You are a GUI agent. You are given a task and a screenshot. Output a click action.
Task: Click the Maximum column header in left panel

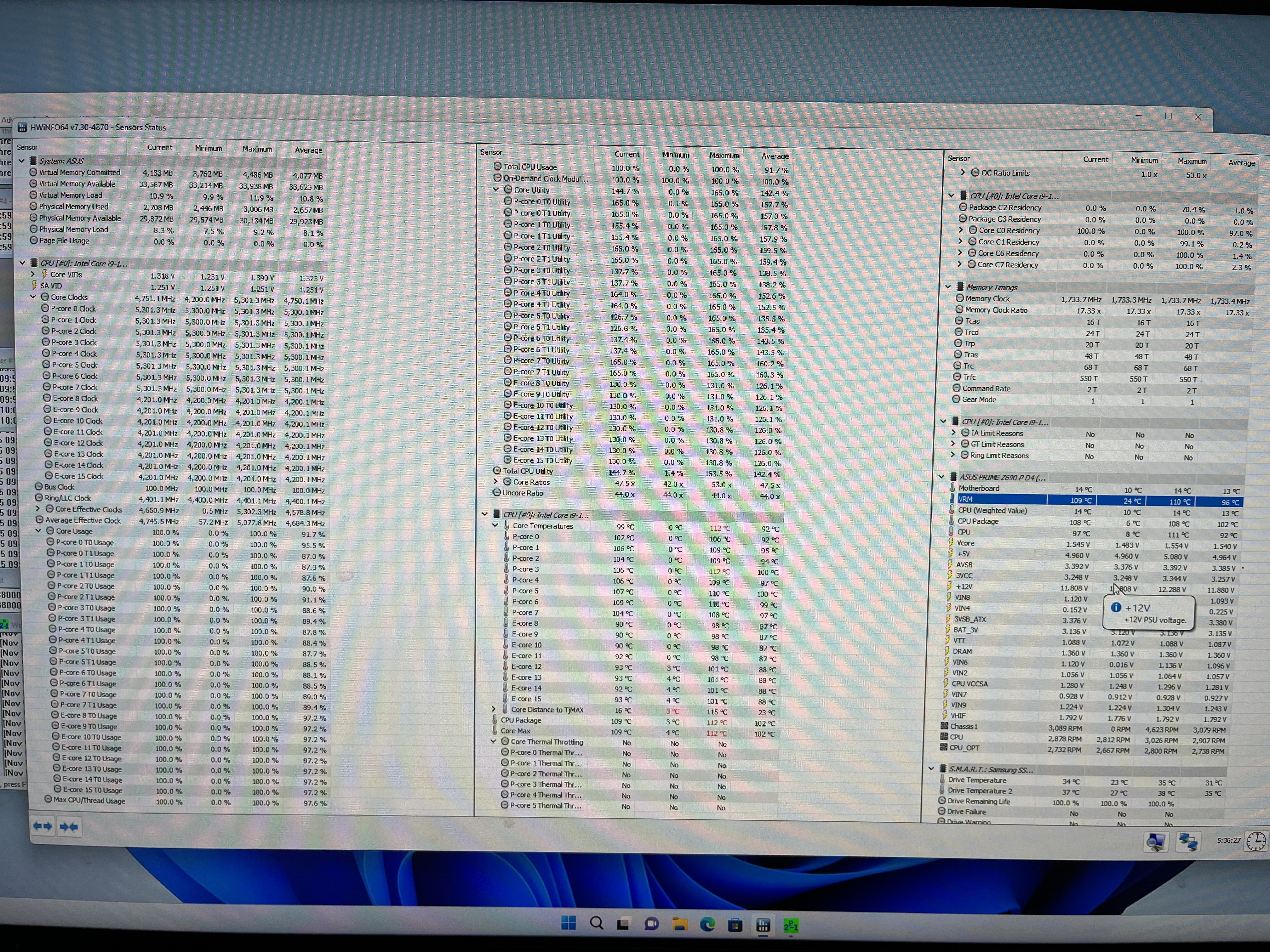click(257, 149)
